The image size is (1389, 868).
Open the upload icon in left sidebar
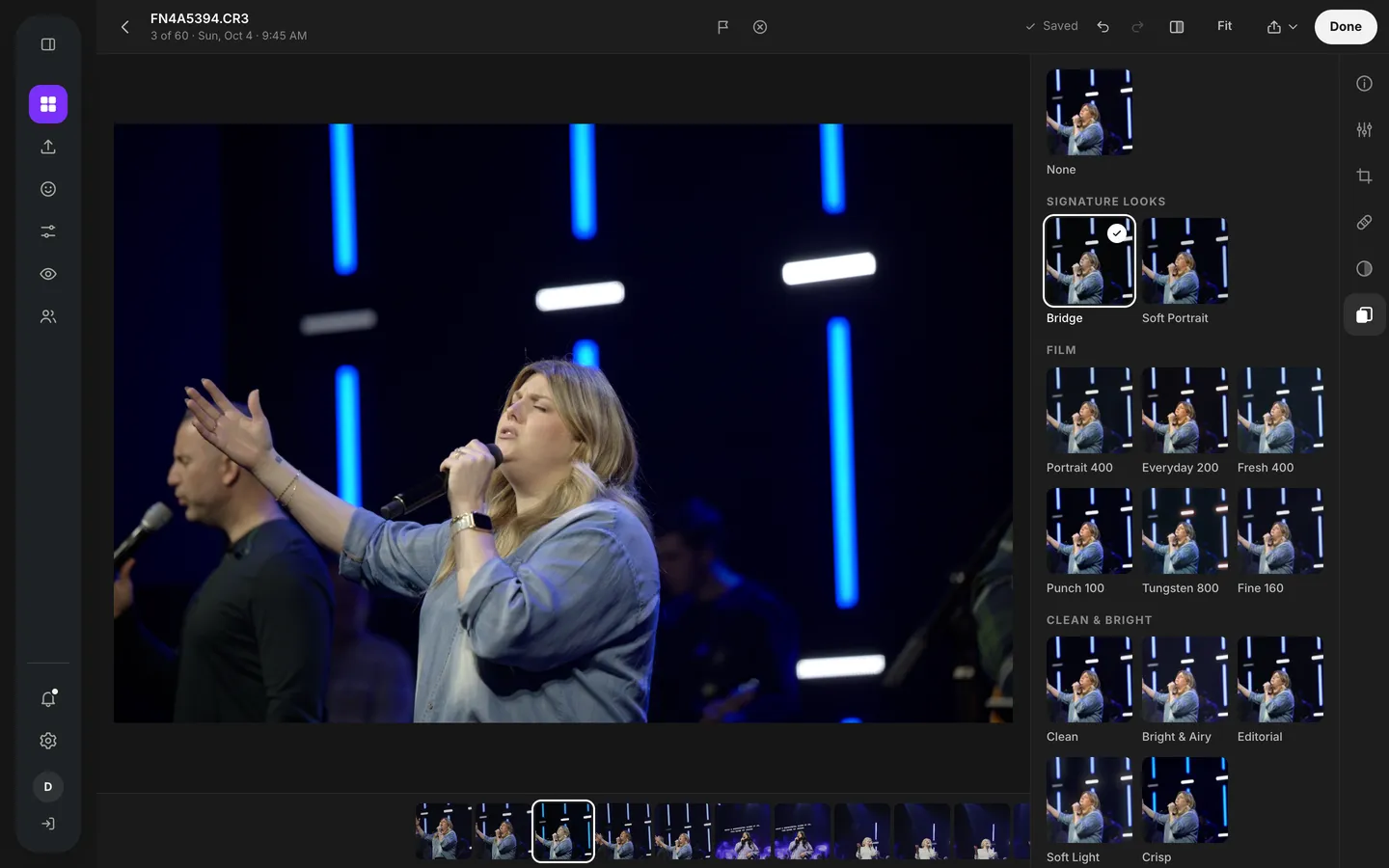tap(48, 147)
